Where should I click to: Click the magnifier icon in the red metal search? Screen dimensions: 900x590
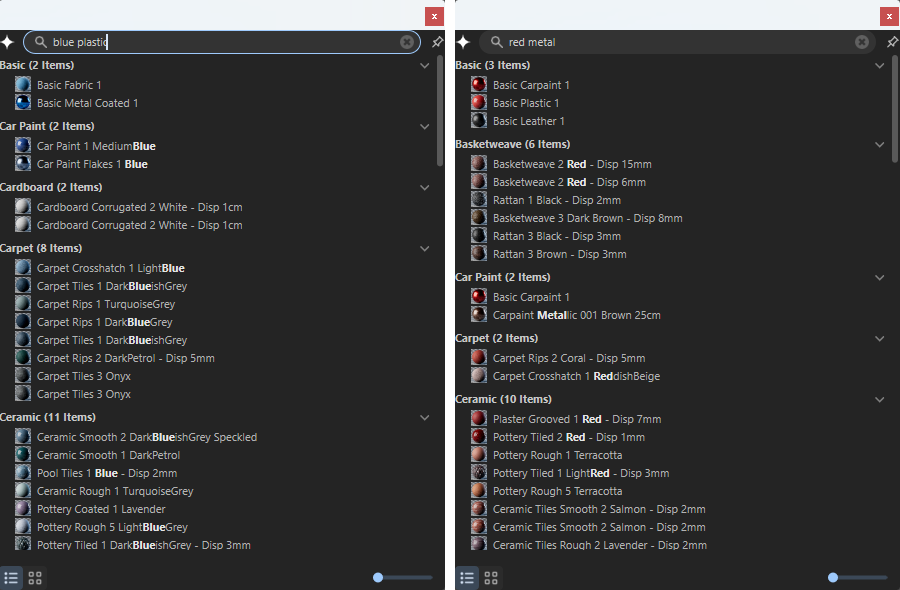coord(496,43)
